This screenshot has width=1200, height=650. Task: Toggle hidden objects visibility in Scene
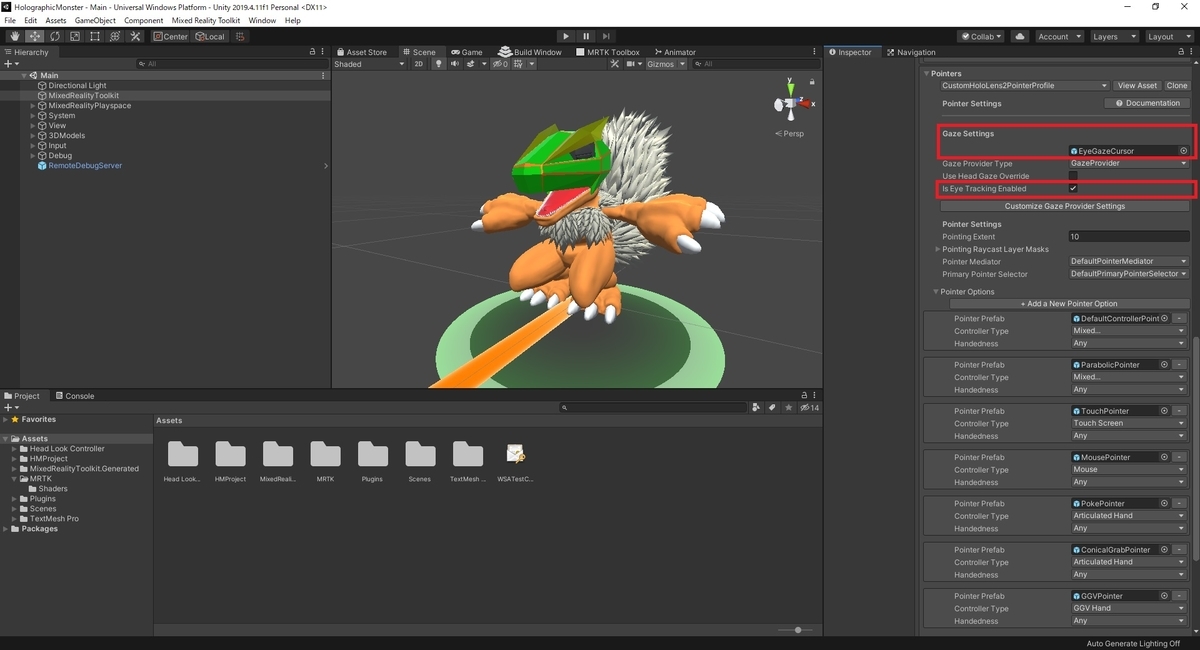coord(500,64)
